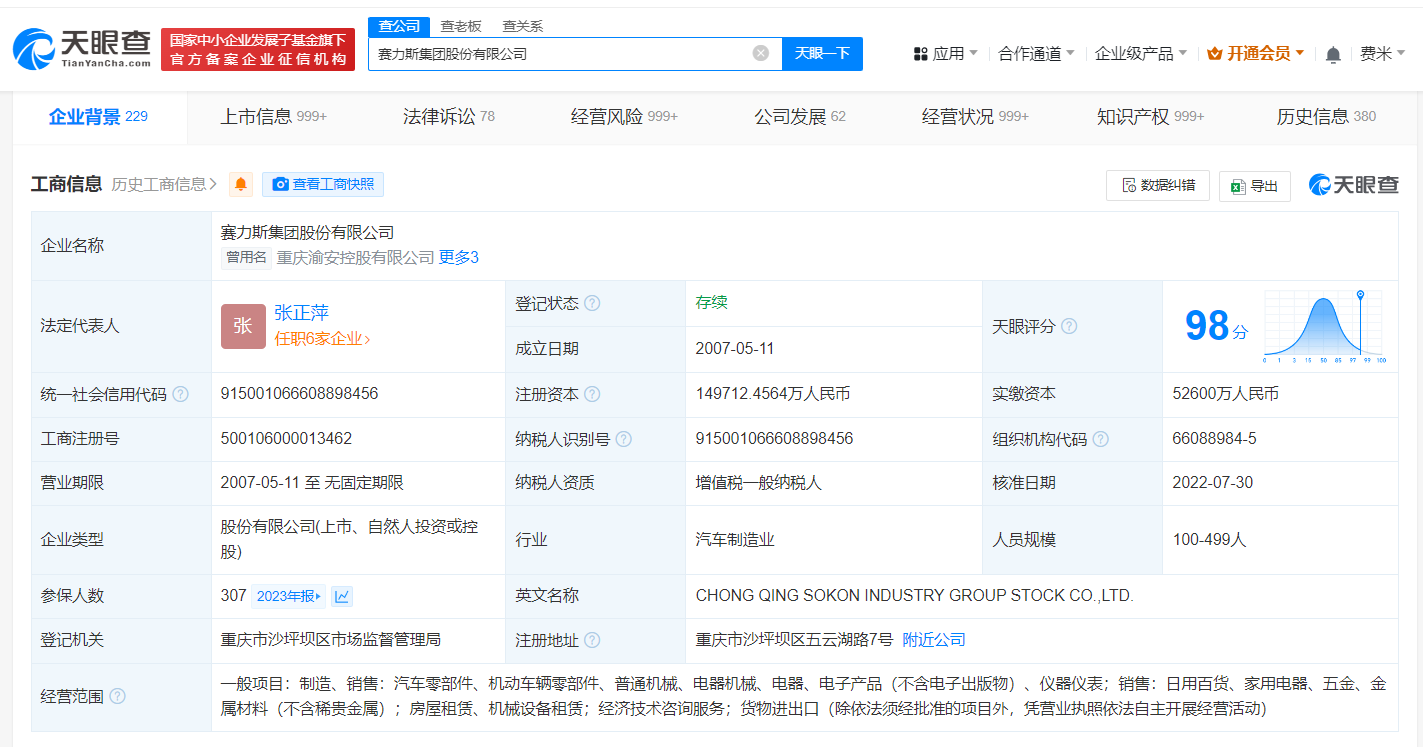
Task: Open the 注册资本 help tooltip question mark
Action: (593, 394)
